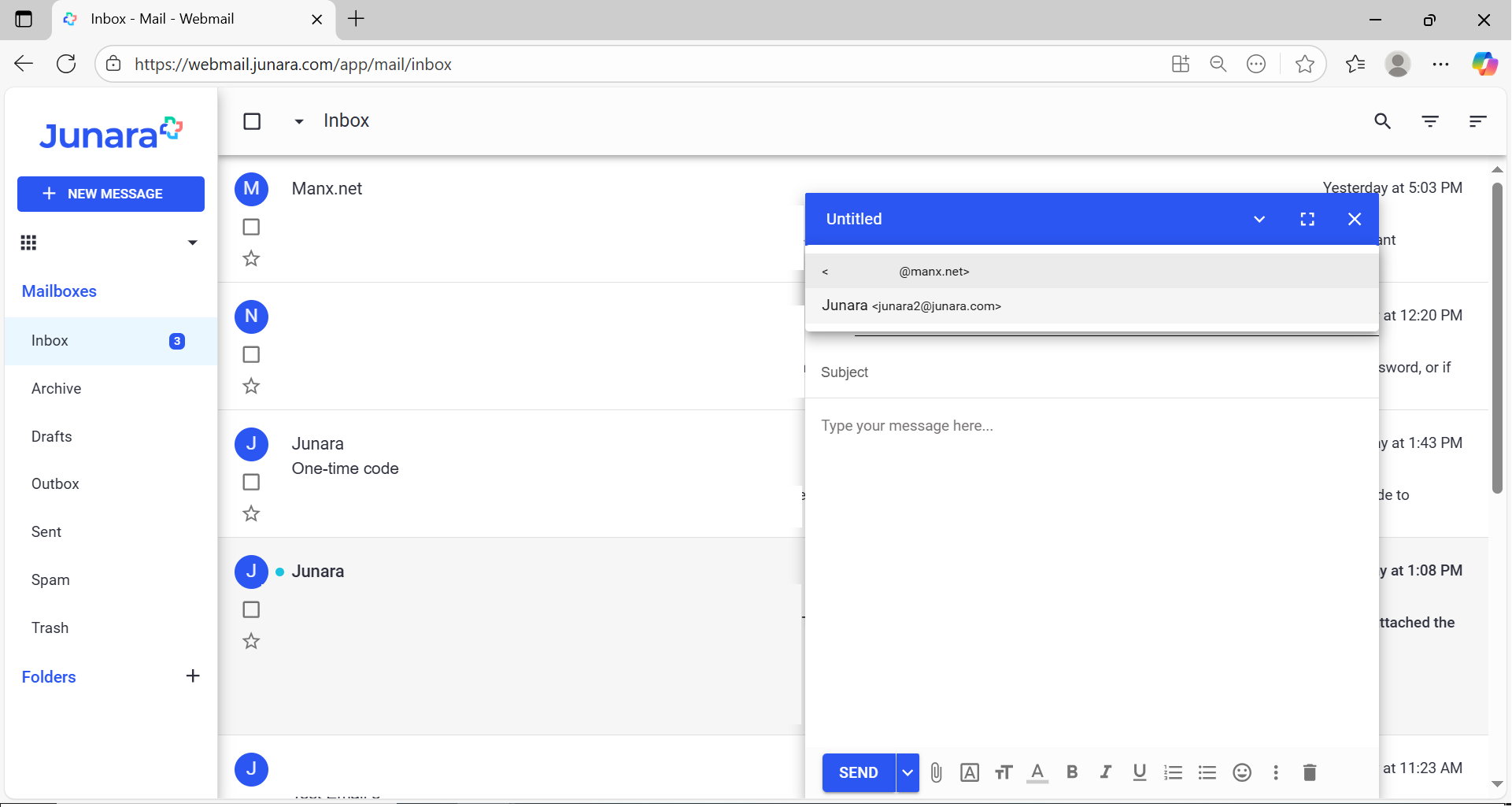Viewport: 1512px width, 807px height.
Task: Open the Send options dropdown arrow
Action: coord(908,773)
